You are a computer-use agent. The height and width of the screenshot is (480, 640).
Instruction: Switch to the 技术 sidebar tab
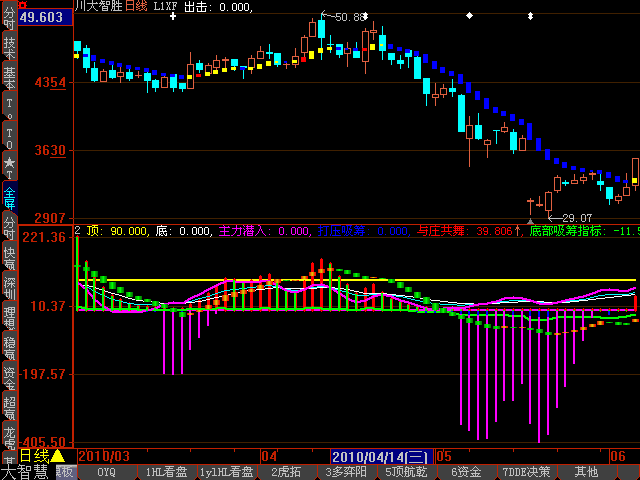coord(9,46)
